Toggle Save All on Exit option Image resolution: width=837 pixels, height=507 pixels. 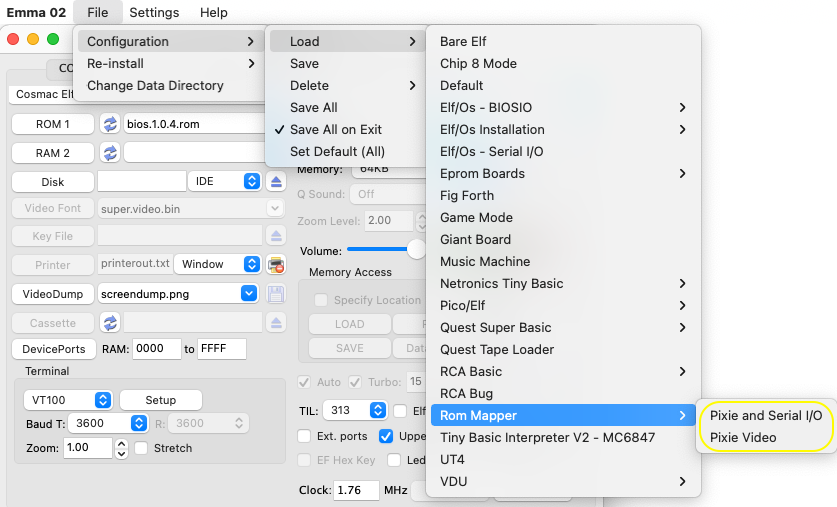click(x=345, y=130)
